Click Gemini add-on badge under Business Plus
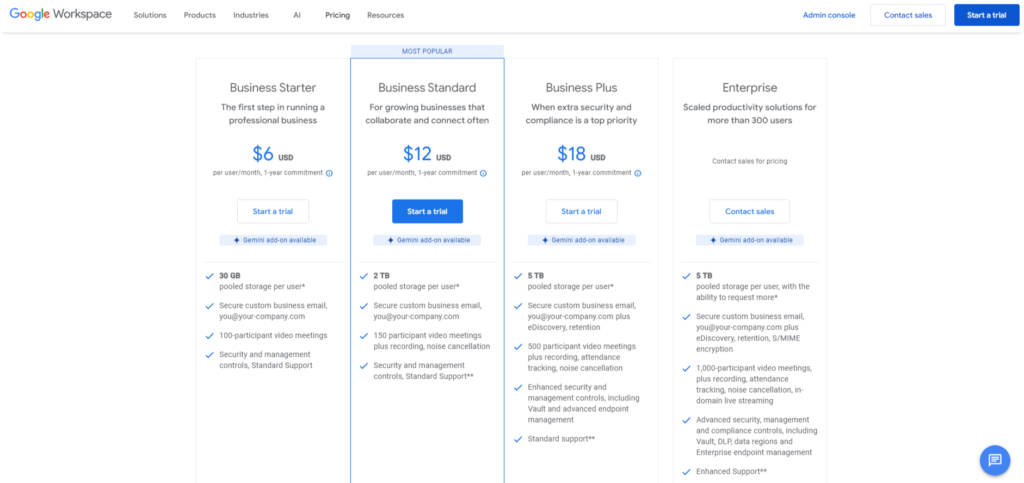 [581, 240]
